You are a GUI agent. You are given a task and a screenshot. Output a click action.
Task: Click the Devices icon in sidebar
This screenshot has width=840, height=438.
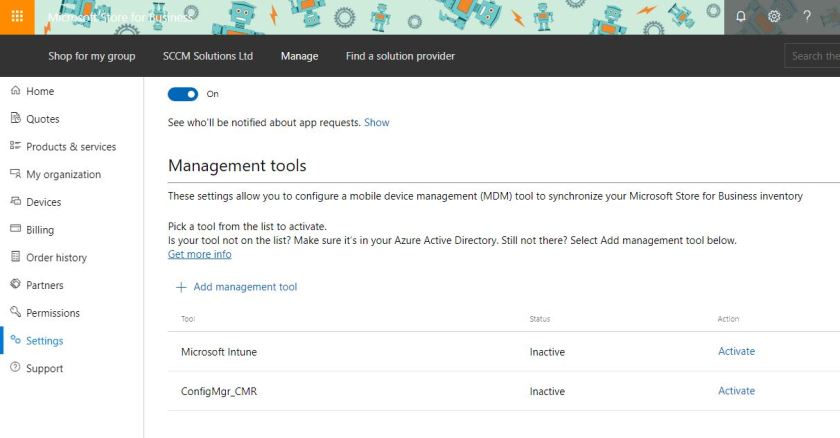15,202
